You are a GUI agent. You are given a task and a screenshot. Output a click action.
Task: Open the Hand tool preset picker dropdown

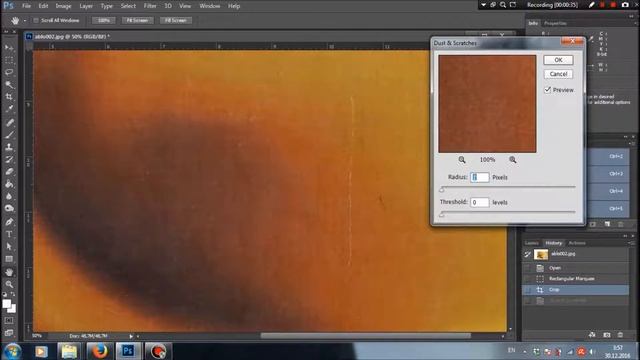click(25, 20)
